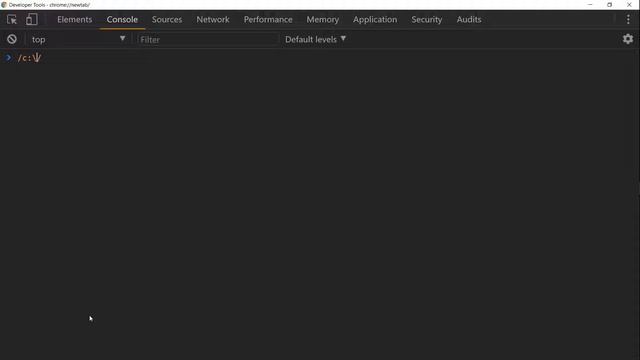Viewport: 640px width, 360px height.
Task: Click the Chrome icon in title bar
Action: pyautogui.click(x=4, y=5)
